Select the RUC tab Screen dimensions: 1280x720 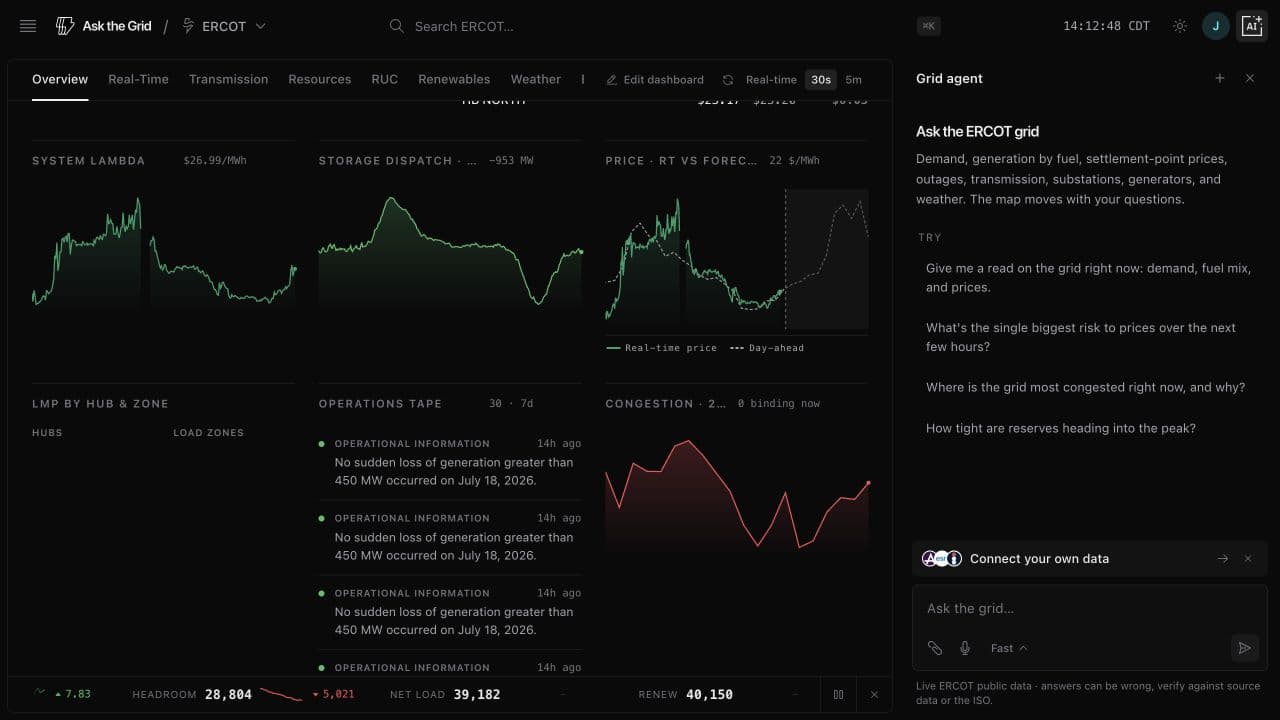coord(384,79)
